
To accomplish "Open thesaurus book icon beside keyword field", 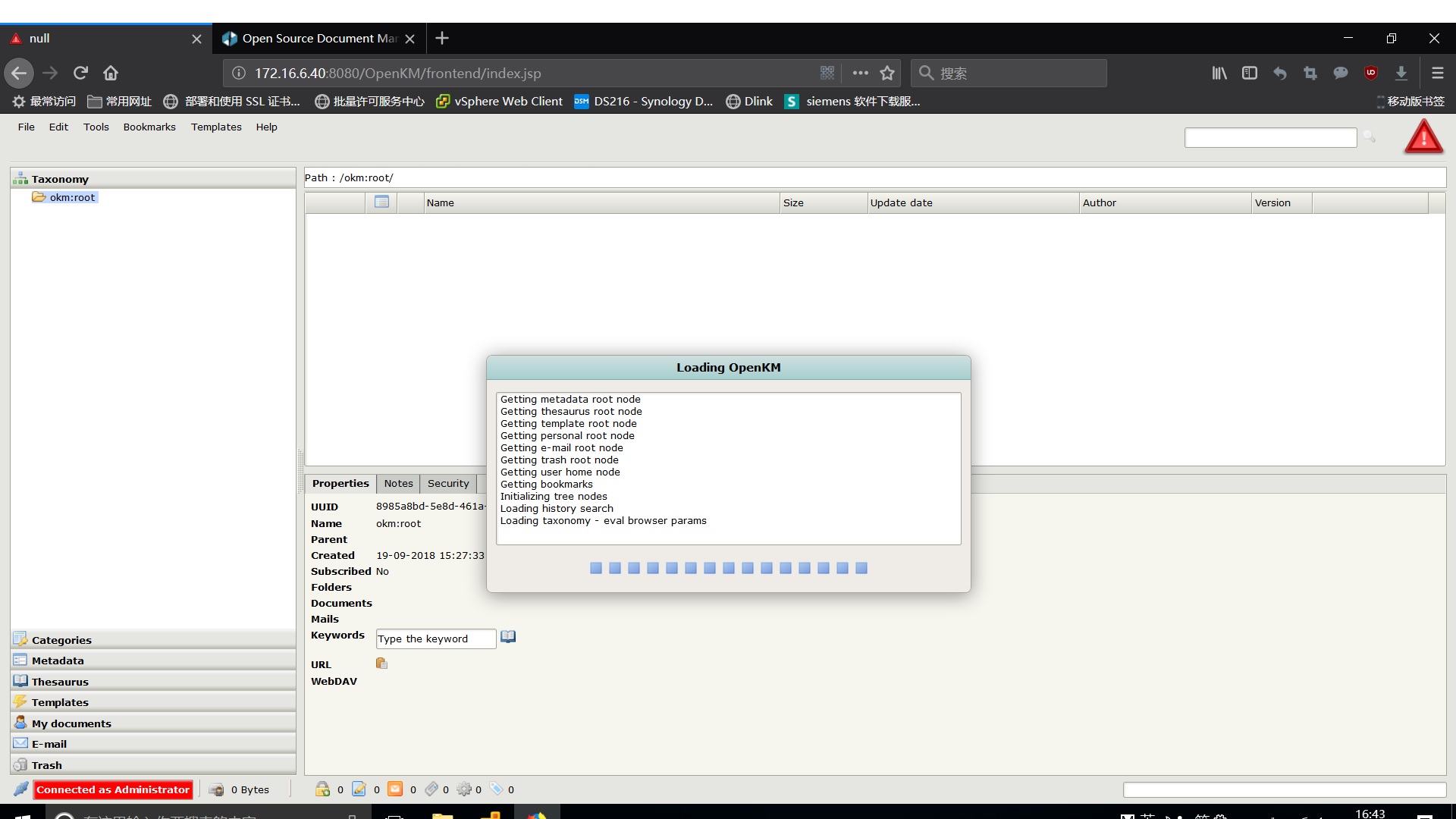I will coord(508,637).
